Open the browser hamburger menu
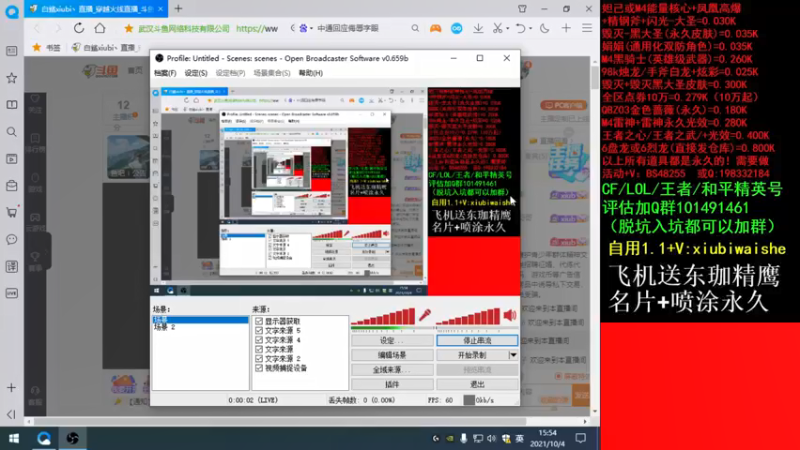This screenshot has width=800, height=450. click(587, 29)
